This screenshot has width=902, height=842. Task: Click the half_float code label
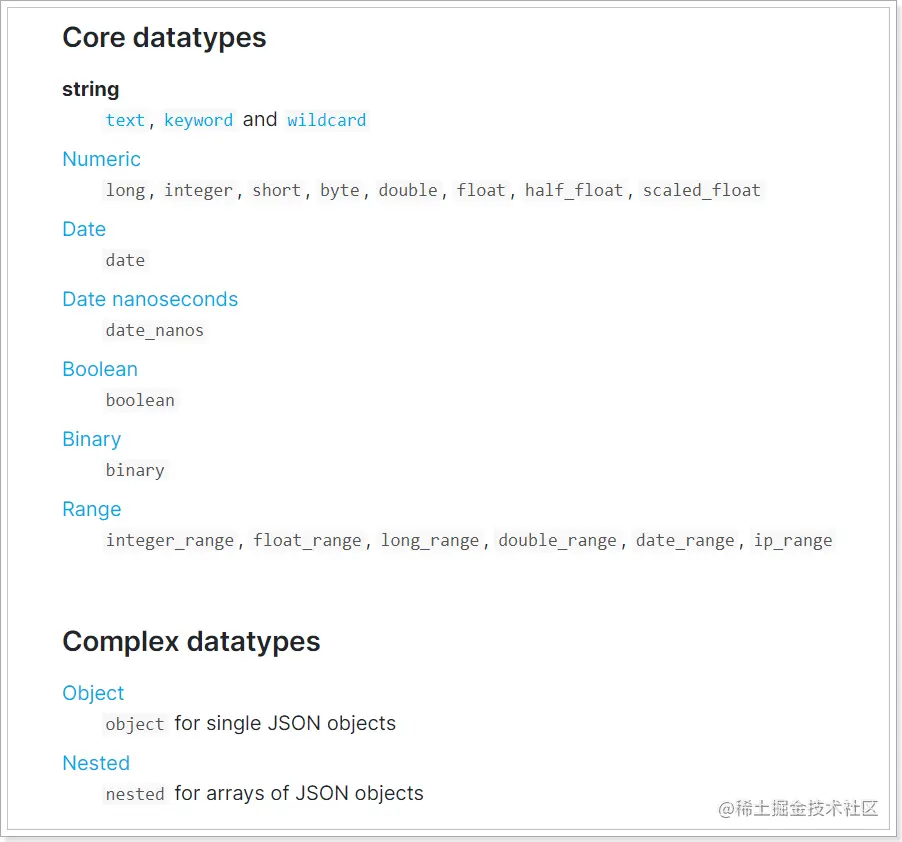[x=574, y=190]
